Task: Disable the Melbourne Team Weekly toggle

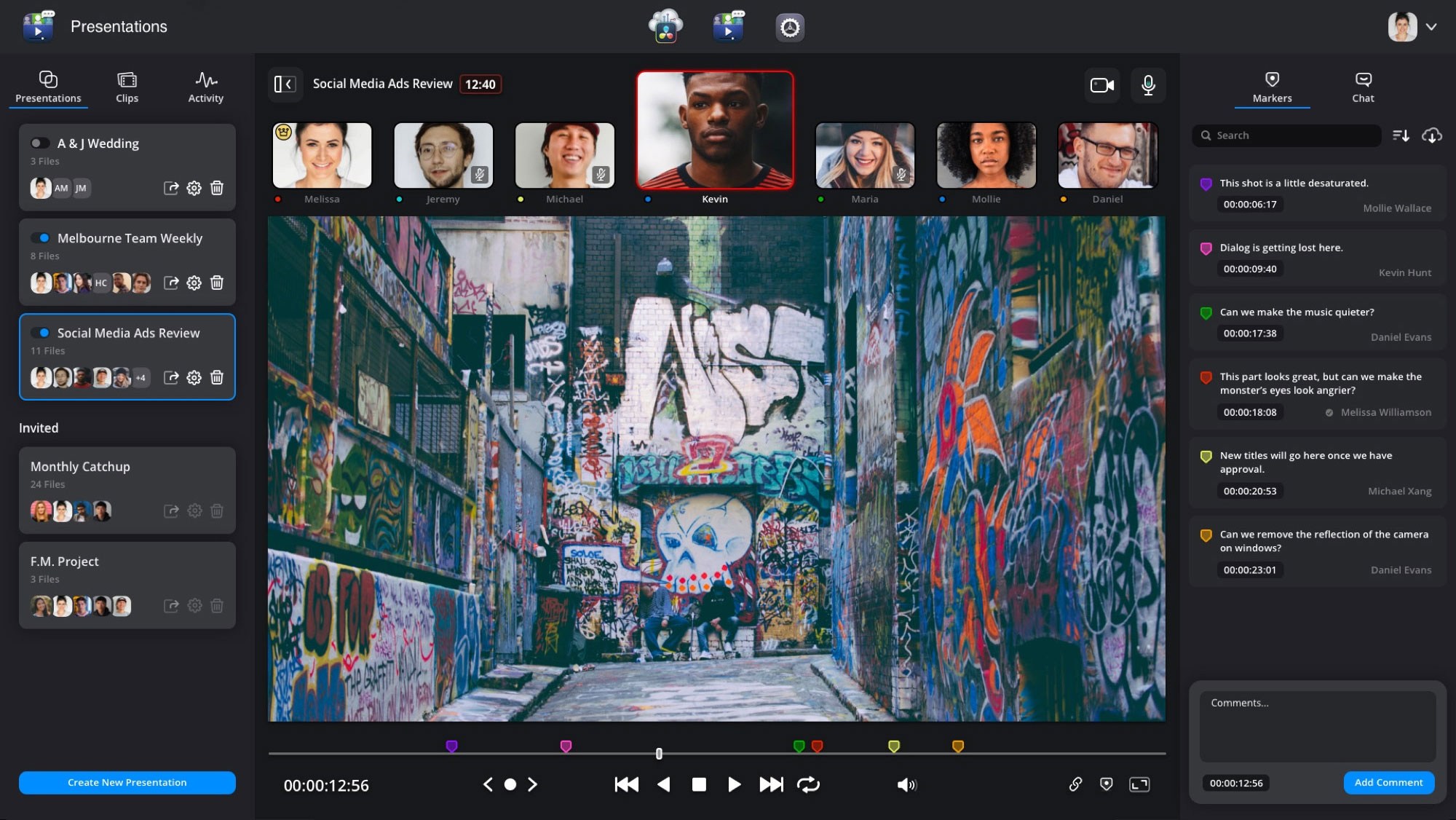Action: (40, 238)
